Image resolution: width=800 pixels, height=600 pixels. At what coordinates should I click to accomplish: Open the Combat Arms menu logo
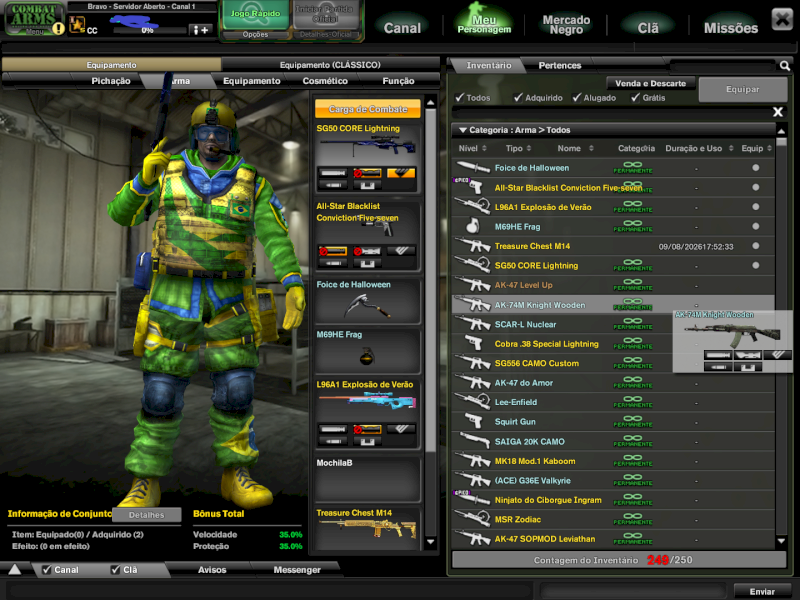click(x=34, y=18)
